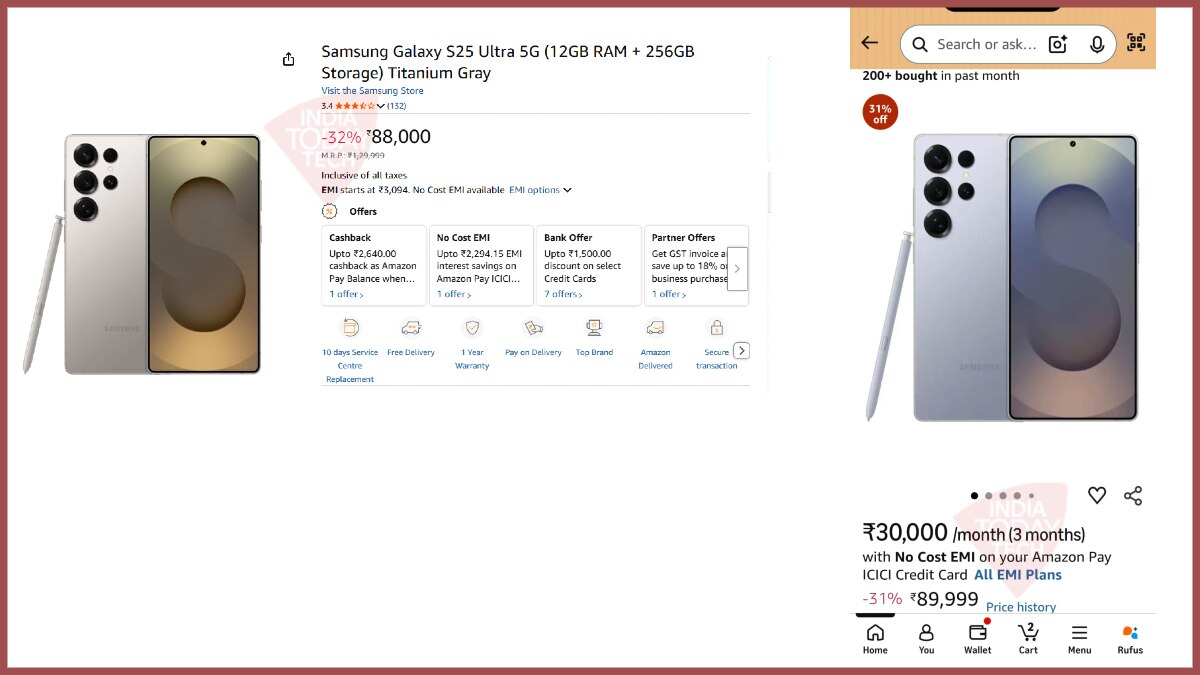
Task: Expand the EMI options dropdown
Action: point(540,190)
